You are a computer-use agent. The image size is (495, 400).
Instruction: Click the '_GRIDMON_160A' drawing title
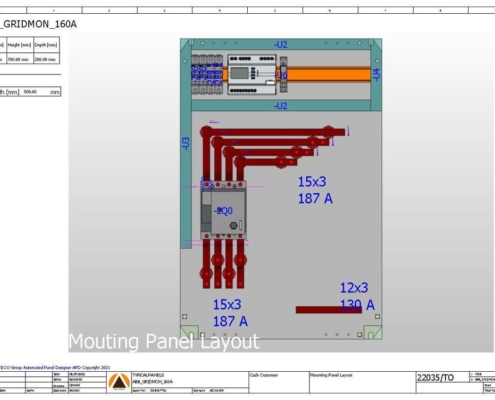[x=38, y=24]
